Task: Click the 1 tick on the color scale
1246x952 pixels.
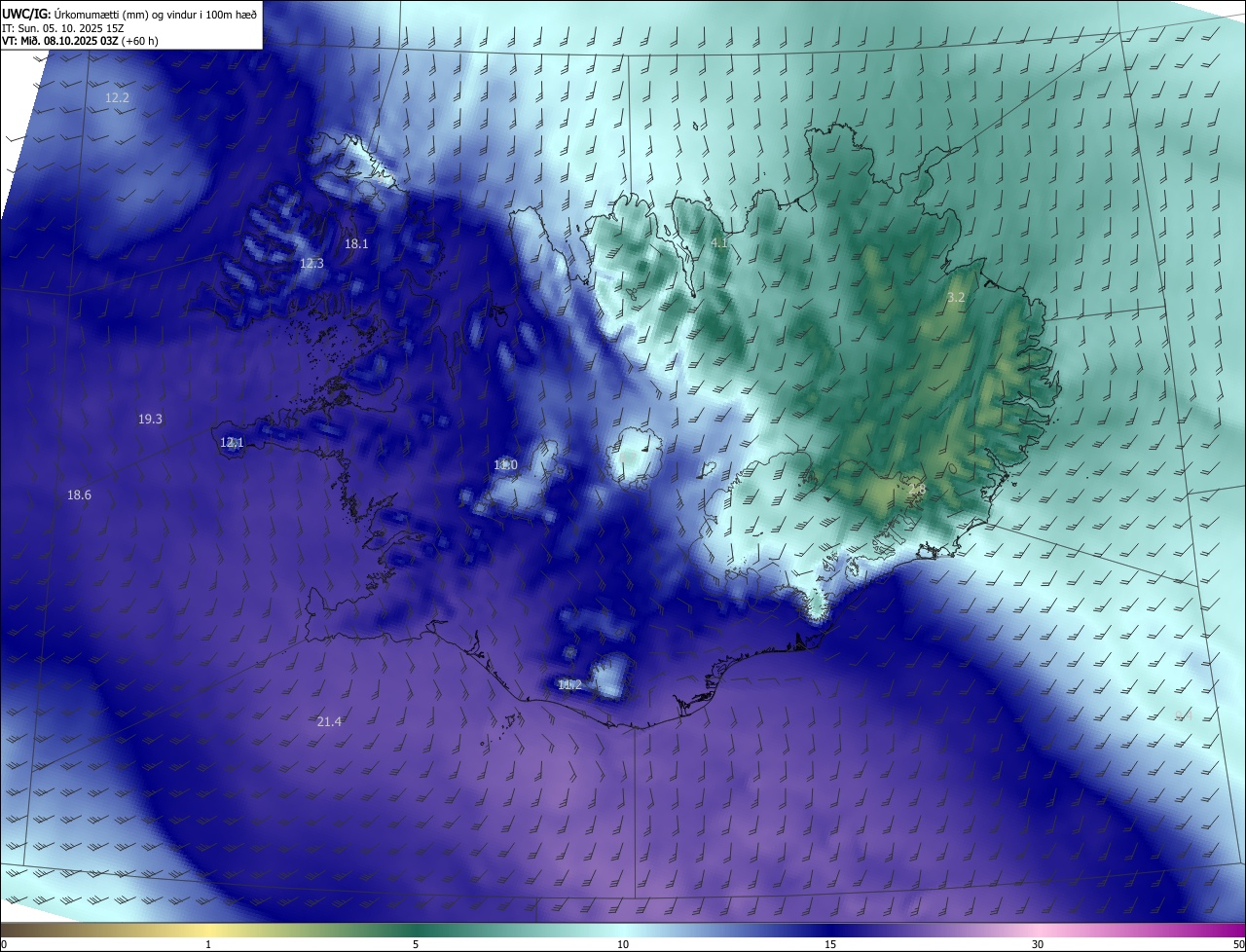Action: click(x=208, y=944)
